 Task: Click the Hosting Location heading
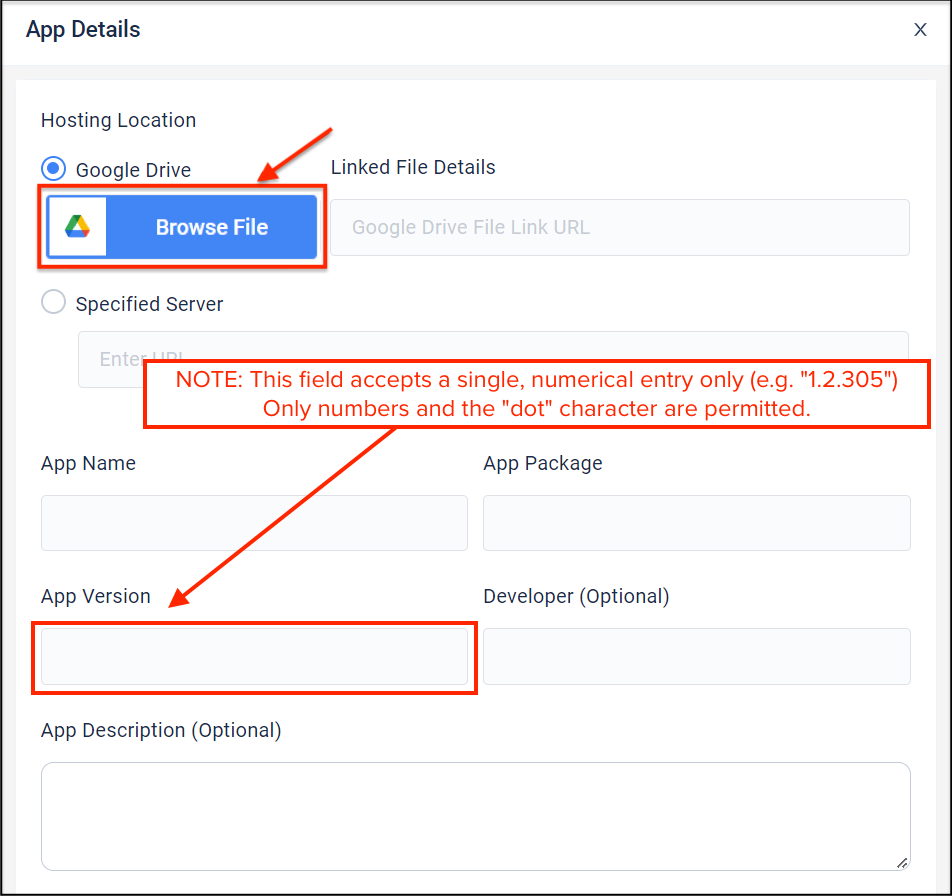(118, 120)
